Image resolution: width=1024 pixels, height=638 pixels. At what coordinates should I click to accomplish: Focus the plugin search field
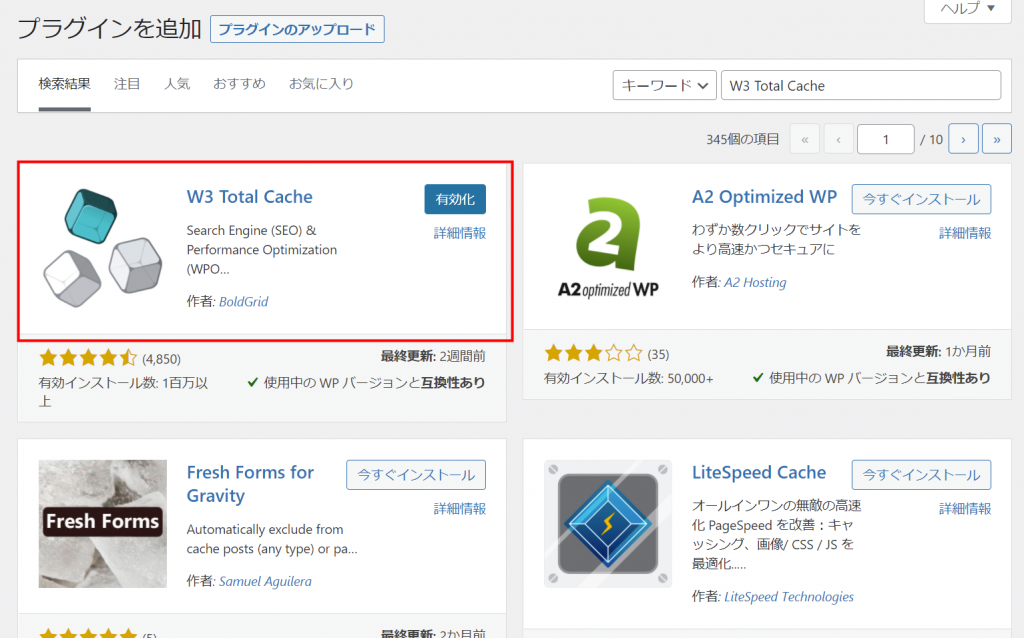(861, 86)
